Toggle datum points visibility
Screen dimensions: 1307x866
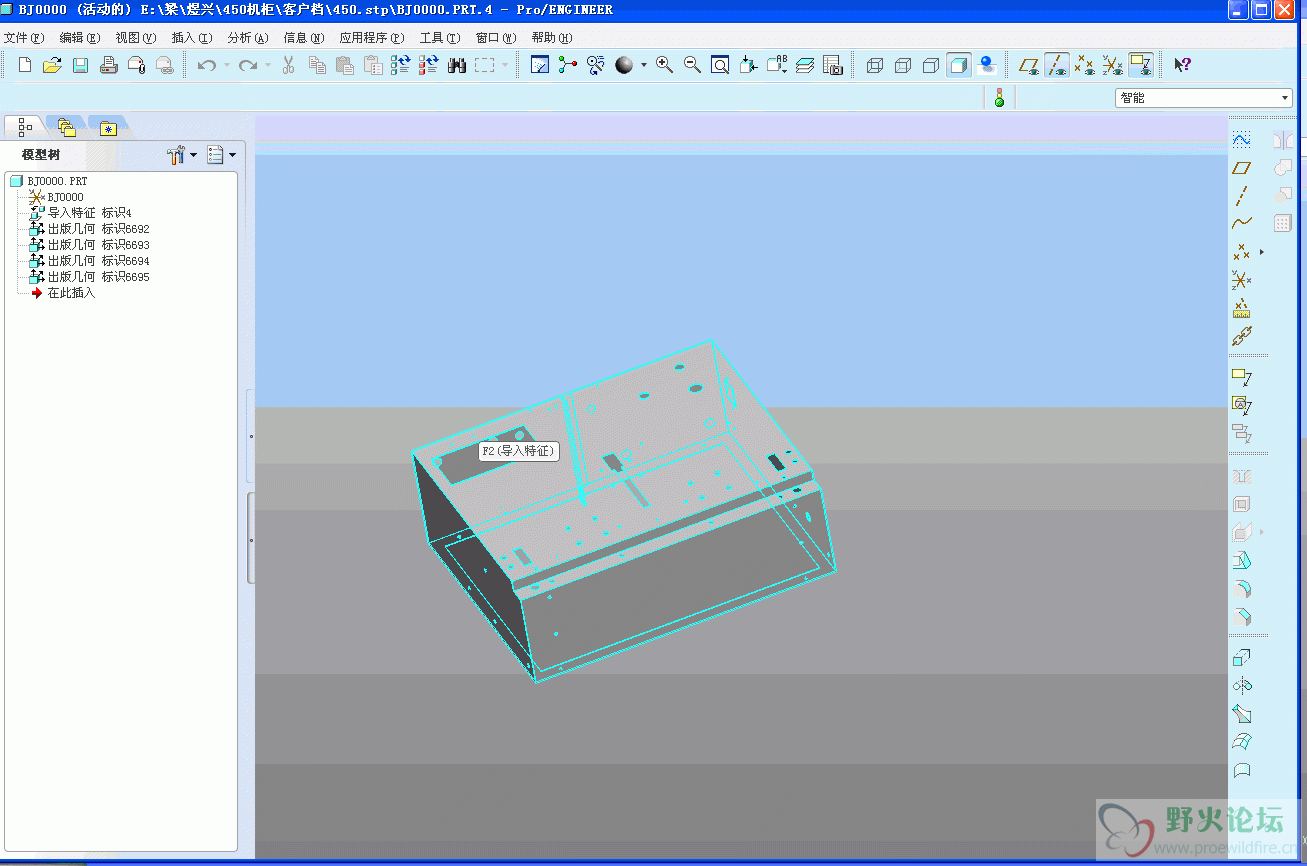1085,65
